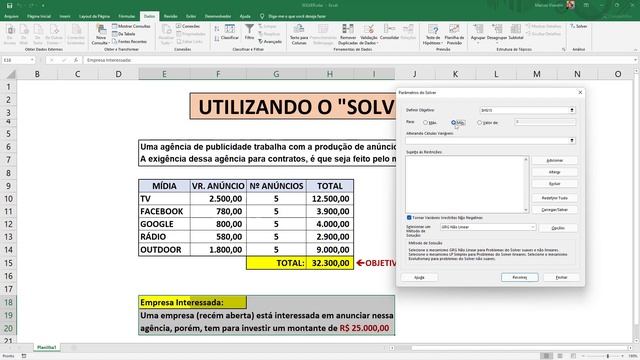Click the Ajuda button in Solver dialog
The height and width of the screenshot is (360, 640).
[419, 277]
